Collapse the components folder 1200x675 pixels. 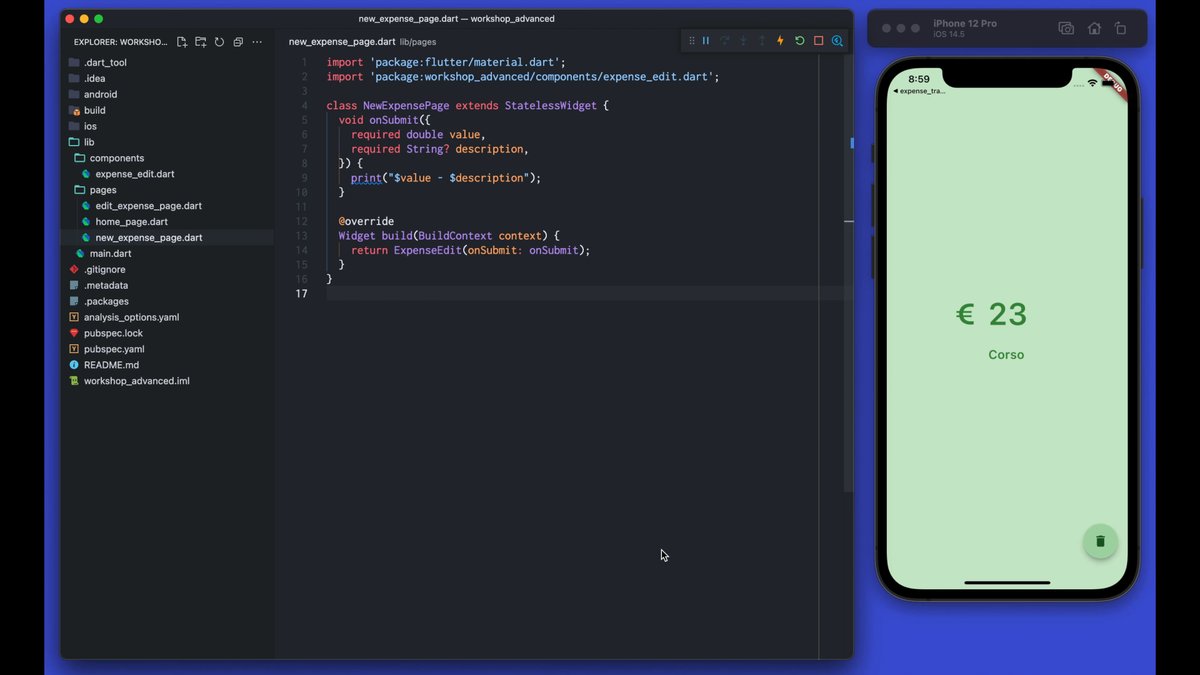tap(116, 158)
